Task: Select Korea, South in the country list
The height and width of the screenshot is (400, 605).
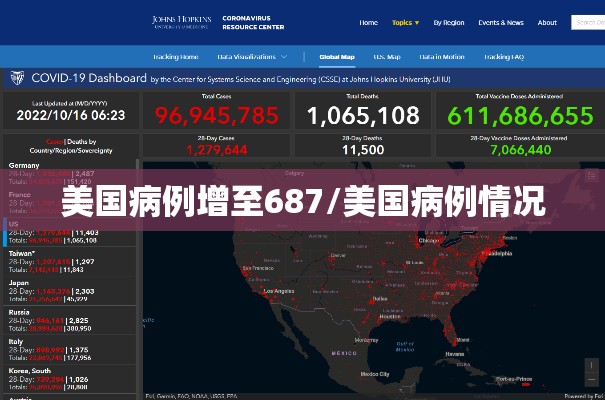Action: pos(69,379)
